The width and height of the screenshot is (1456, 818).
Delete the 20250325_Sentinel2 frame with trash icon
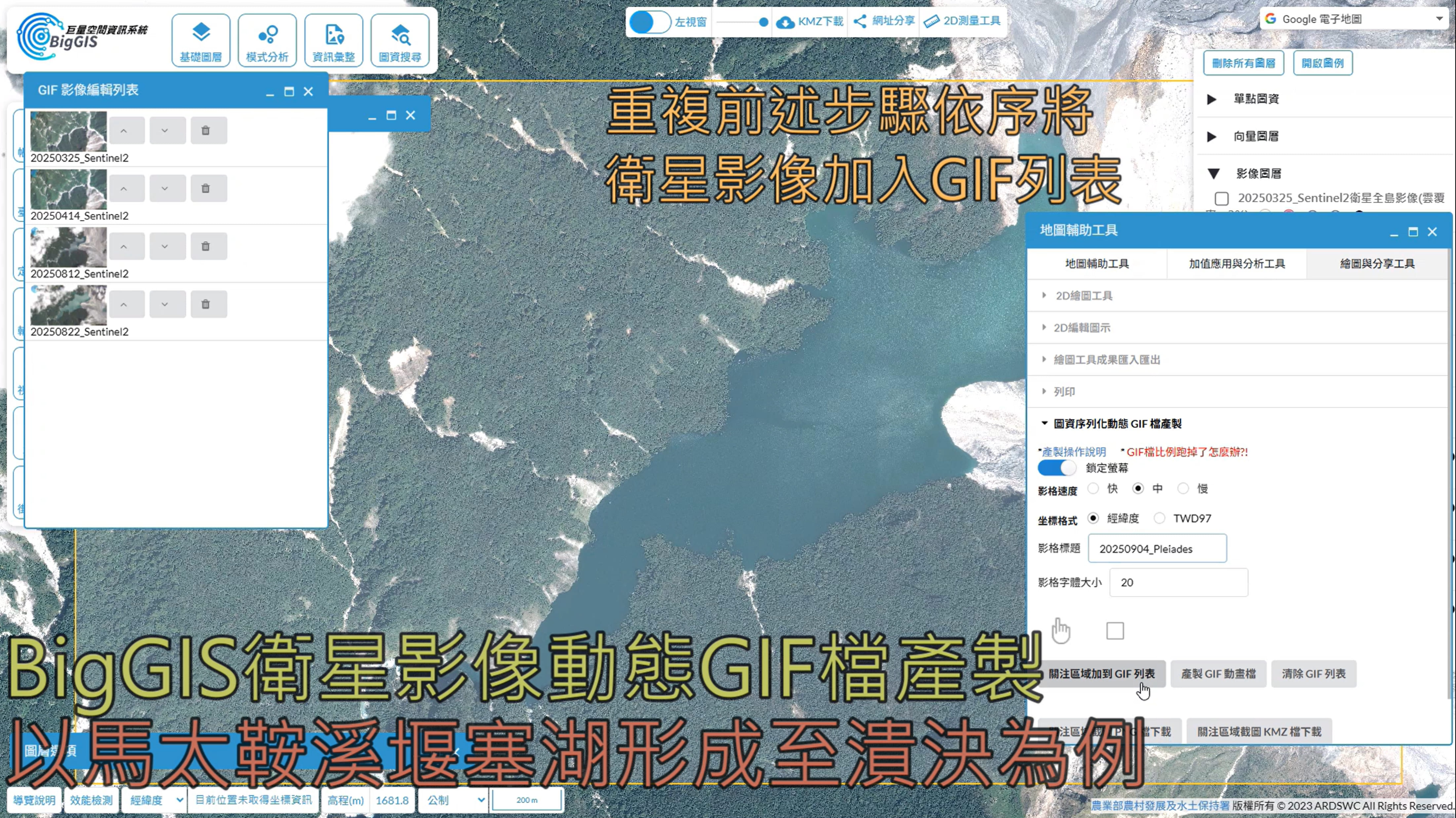point(206,131)
